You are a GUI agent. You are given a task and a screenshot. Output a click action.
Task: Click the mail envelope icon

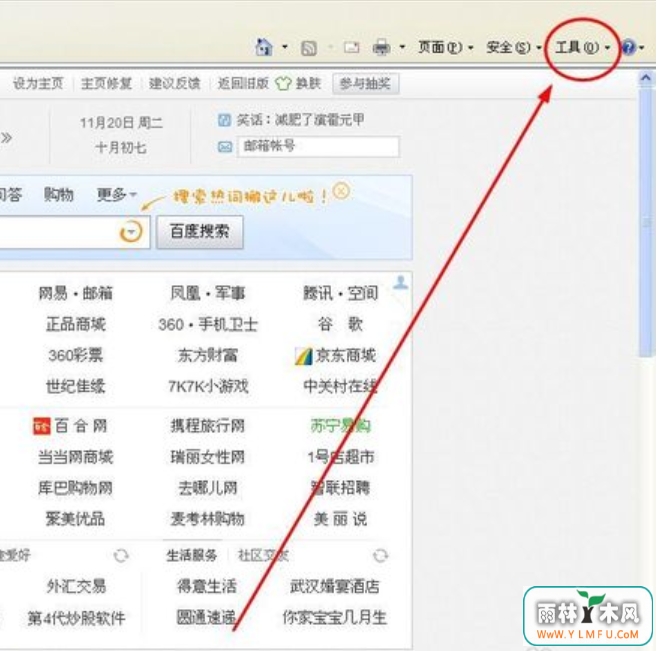[x=225, y=147]
